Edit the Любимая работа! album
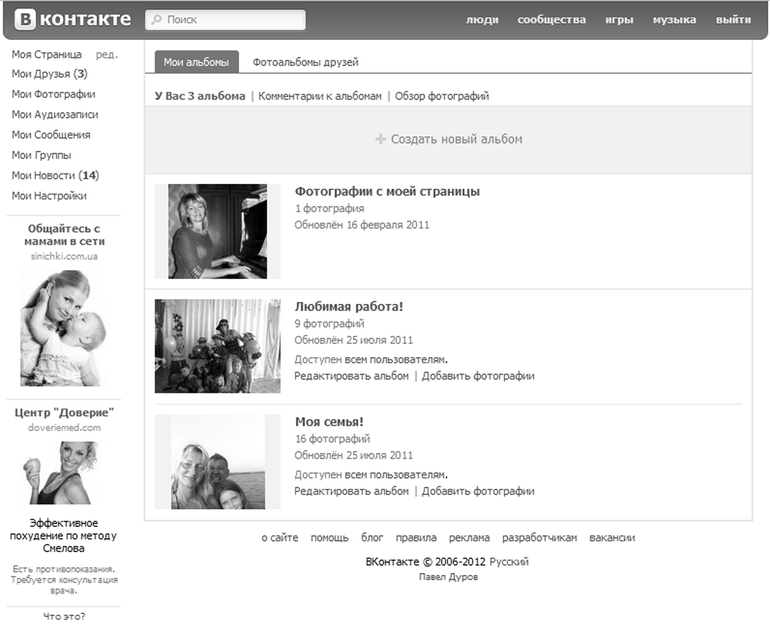Viewport: 770px width, 624px height. 352,376
